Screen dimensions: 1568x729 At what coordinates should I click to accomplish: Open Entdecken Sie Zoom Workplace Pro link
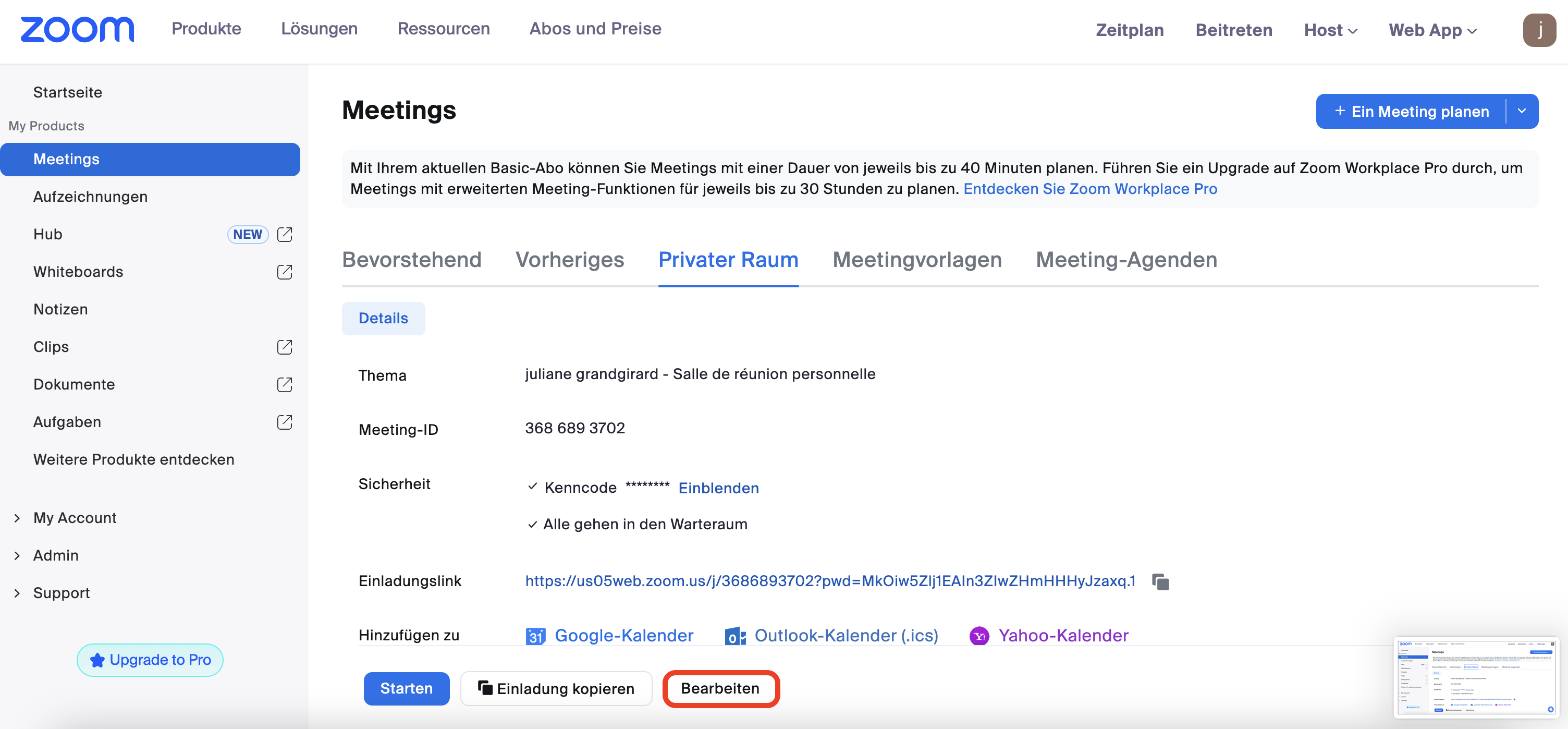tap(1089, 189)
